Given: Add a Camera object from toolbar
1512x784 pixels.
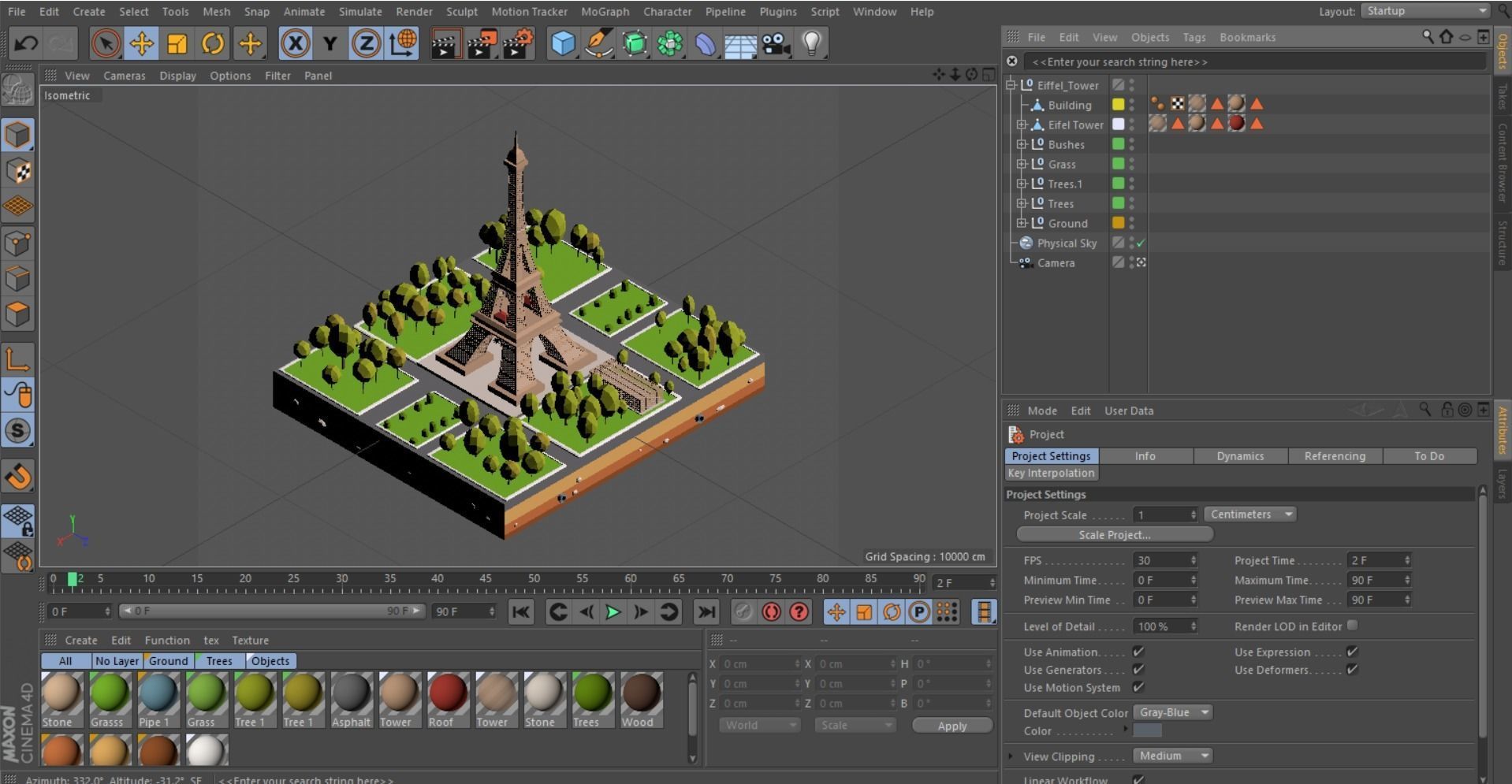Looking at the screenshot, I should 776,43.
